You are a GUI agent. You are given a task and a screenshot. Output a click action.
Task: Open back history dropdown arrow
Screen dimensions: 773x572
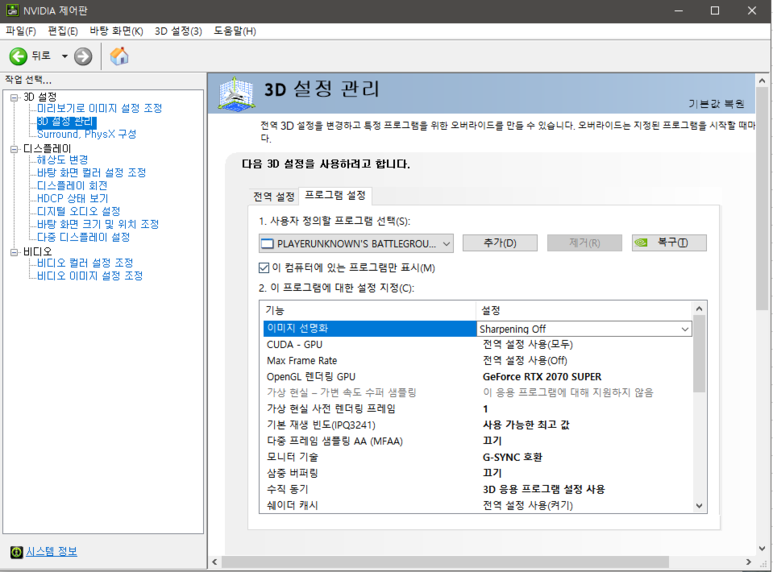click(65, 56)
